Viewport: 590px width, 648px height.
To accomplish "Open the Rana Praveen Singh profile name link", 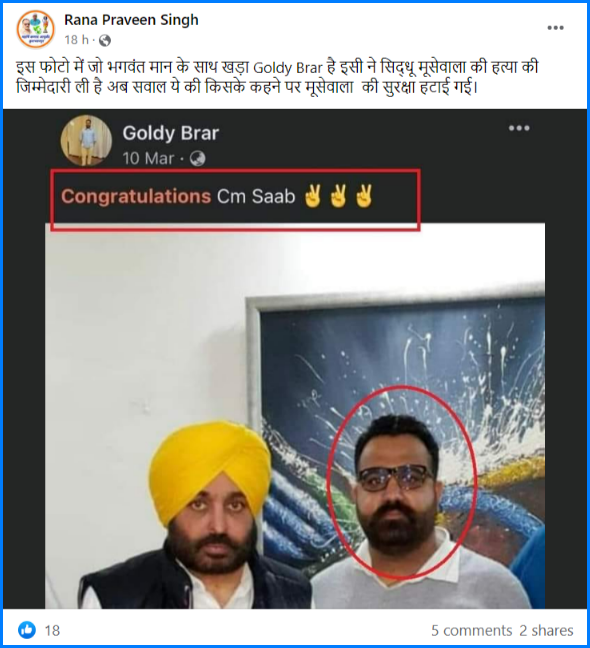I will pos(131,20).
